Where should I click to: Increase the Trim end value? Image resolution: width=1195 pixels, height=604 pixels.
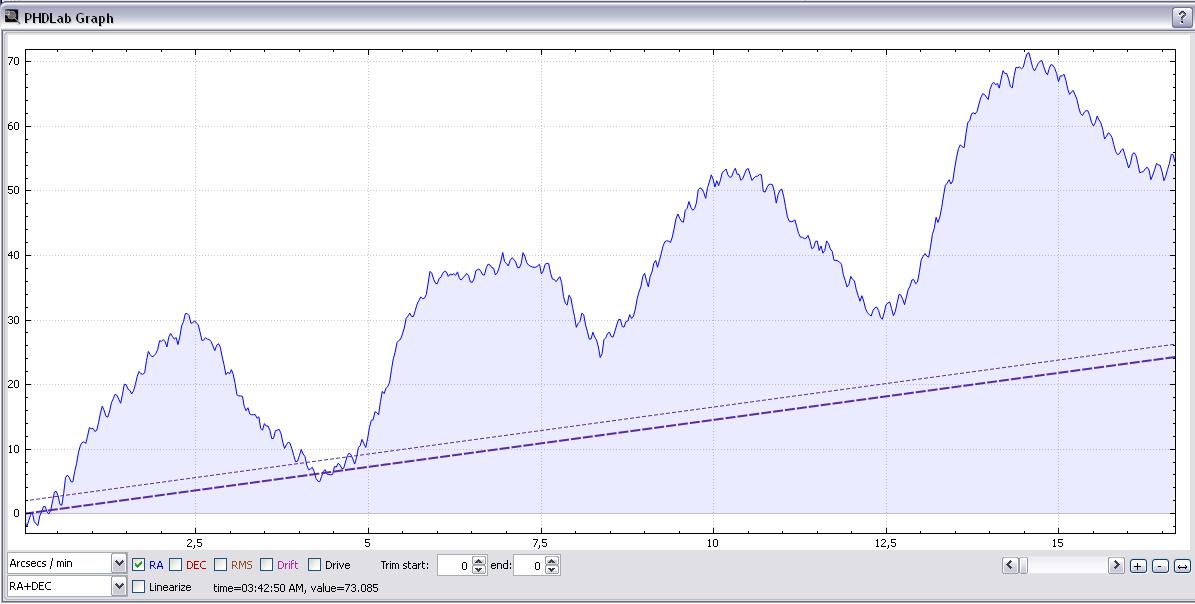(553, 561)
